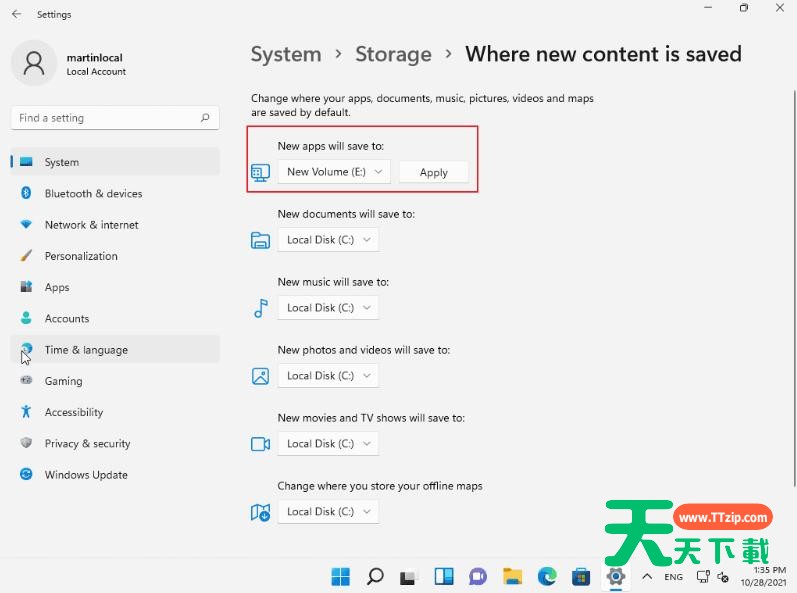The image size is (797, 593).
Task: Open Microsoft Edge from the taskbar
Action: [547, 576]
